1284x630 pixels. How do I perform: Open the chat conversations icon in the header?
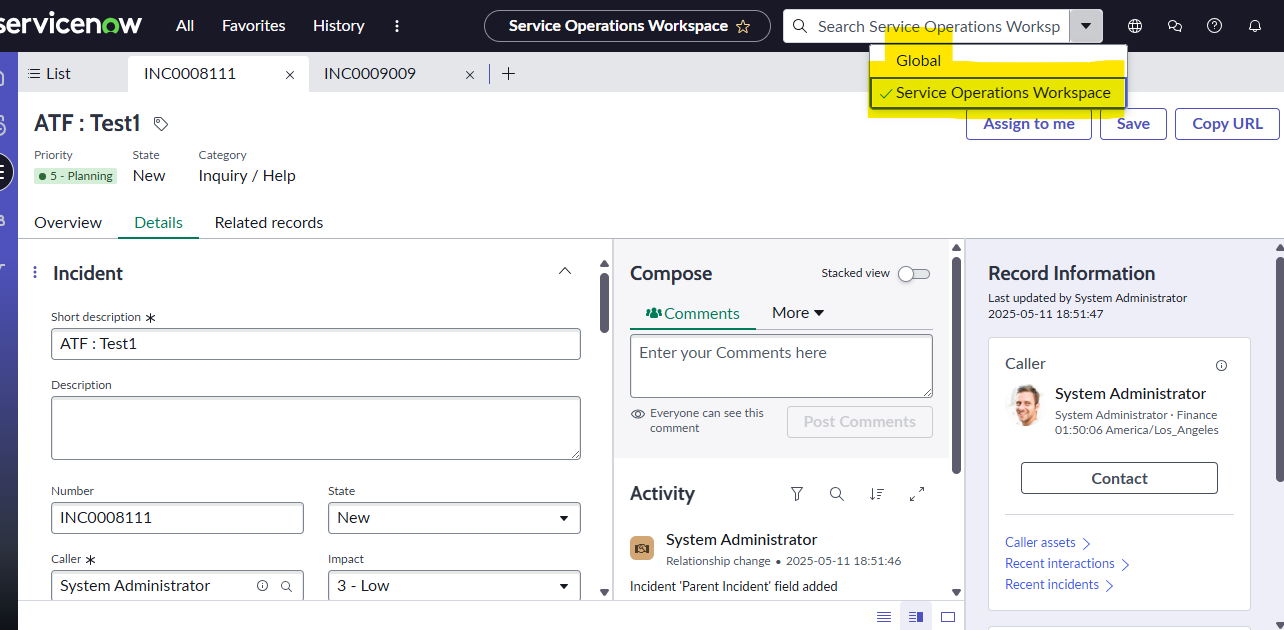(1175, 25)
